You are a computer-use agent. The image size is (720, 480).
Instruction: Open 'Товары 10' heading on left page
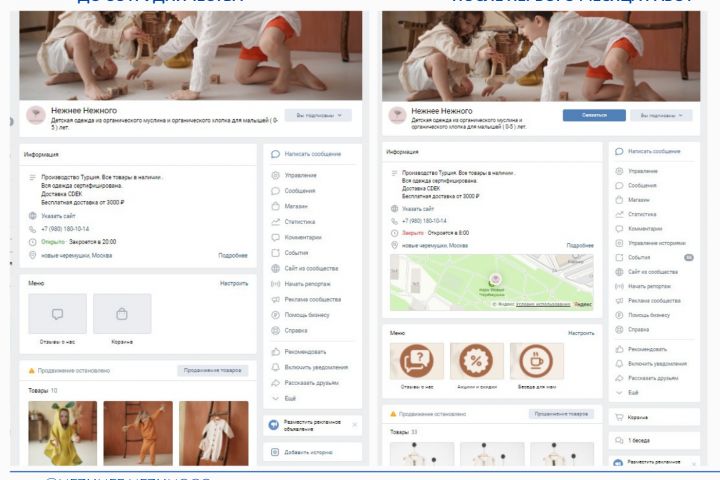[43, 390]
